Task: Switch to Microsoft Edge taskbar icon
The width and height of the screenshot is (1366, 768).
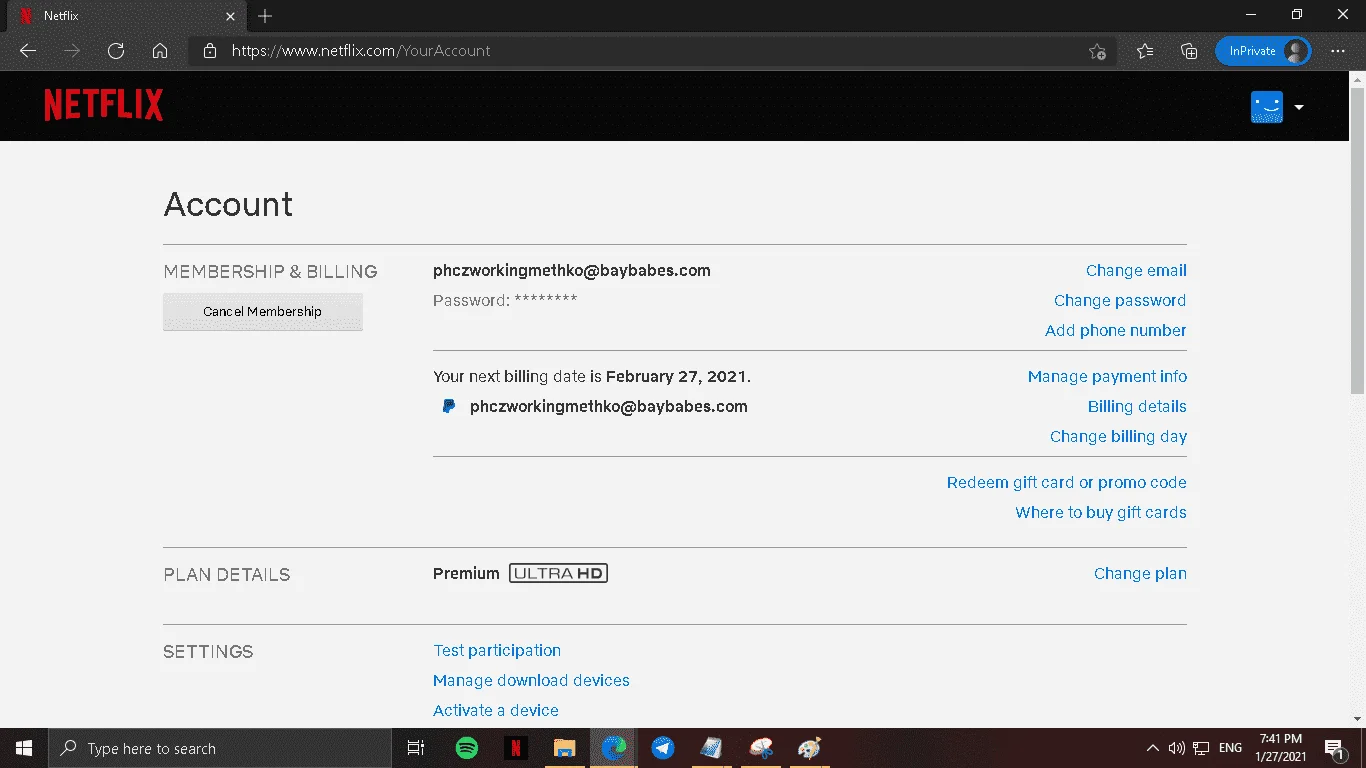Action: [613, 748]
